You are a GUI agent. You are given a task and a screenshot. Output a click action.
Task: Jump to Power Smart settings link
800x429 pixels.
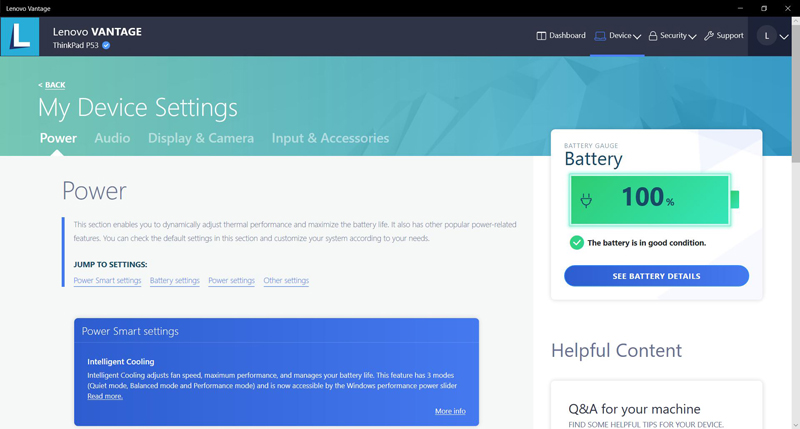[107, 281]
